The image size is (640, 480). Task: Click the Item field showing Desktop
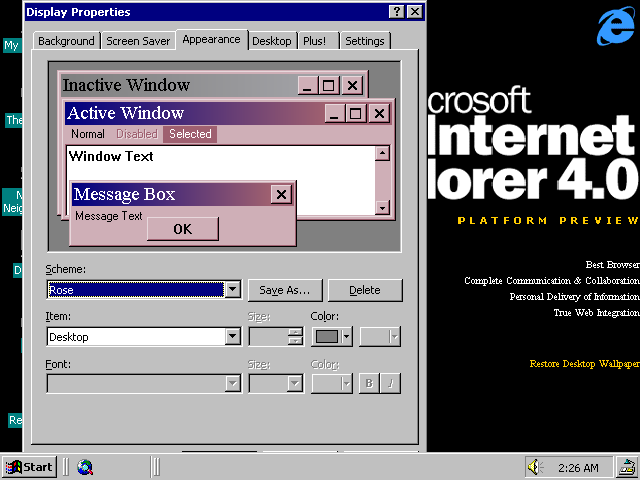coord(136,337)
